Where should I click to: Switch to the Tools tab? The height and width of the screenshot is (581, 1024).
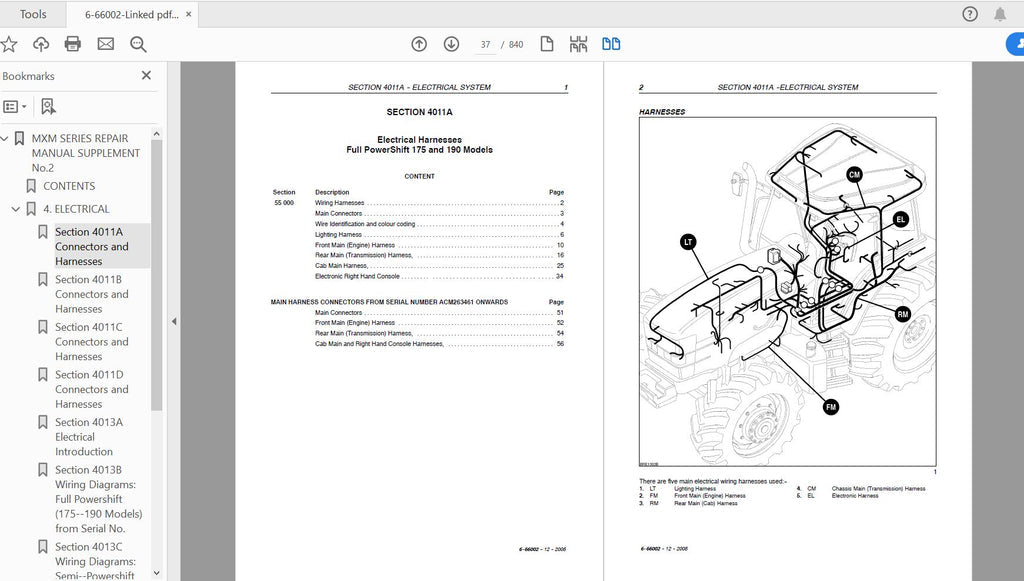[x=33, y=14]
